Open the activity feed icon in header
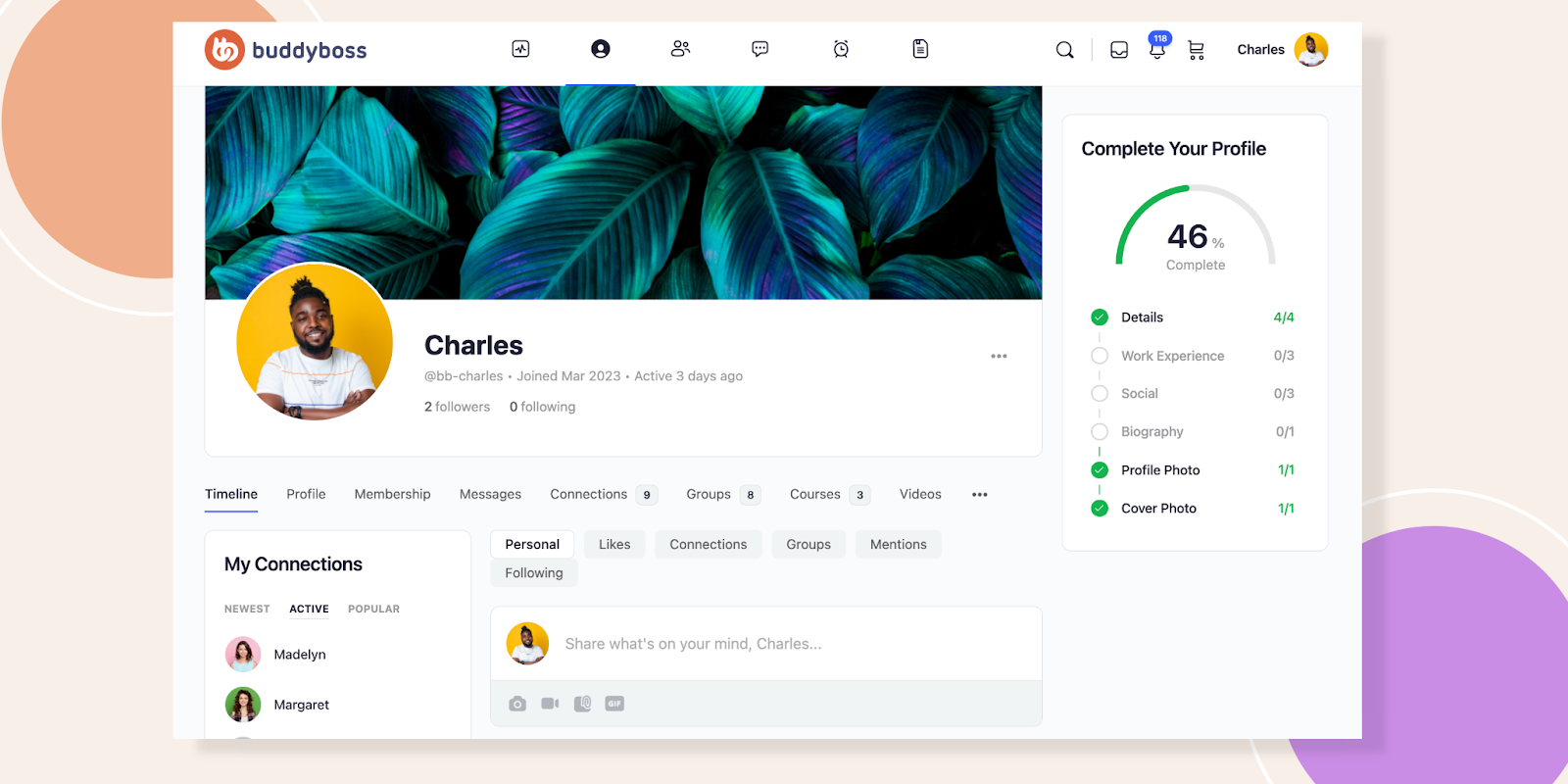 (520, 49)
